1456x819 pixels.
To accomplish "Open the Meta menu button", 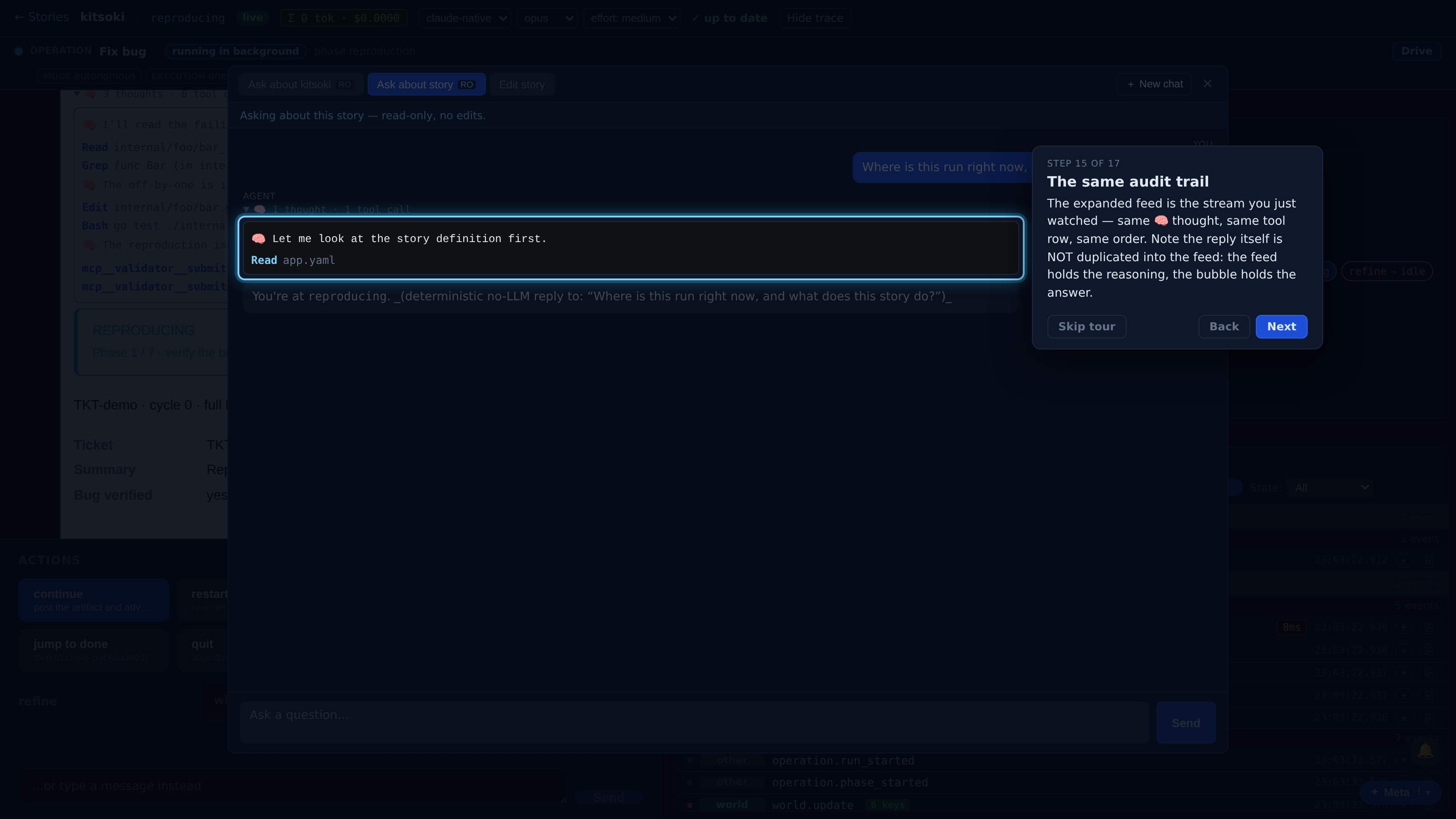I will pyautogui.click(x=1400, y=793).
